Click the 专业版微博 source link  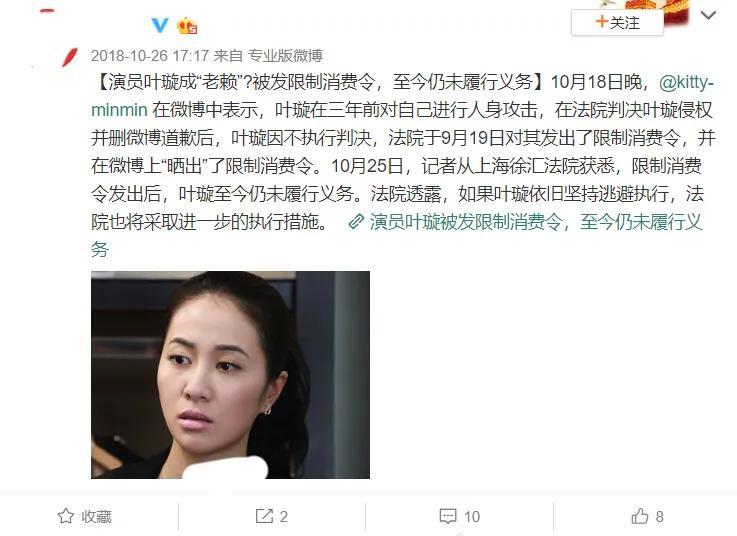pos(285,56)
